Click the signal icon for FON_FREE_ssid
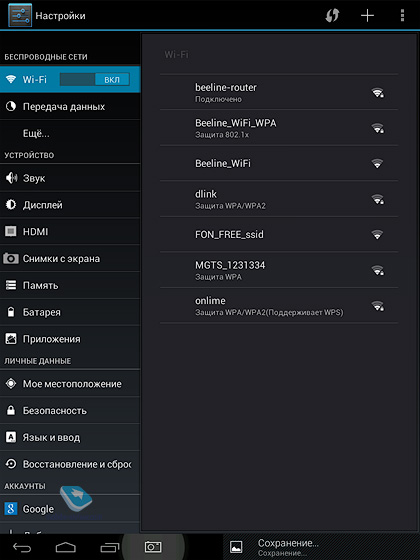The width and height of the screenshot is (420, 560). click(x=377, y=235)
